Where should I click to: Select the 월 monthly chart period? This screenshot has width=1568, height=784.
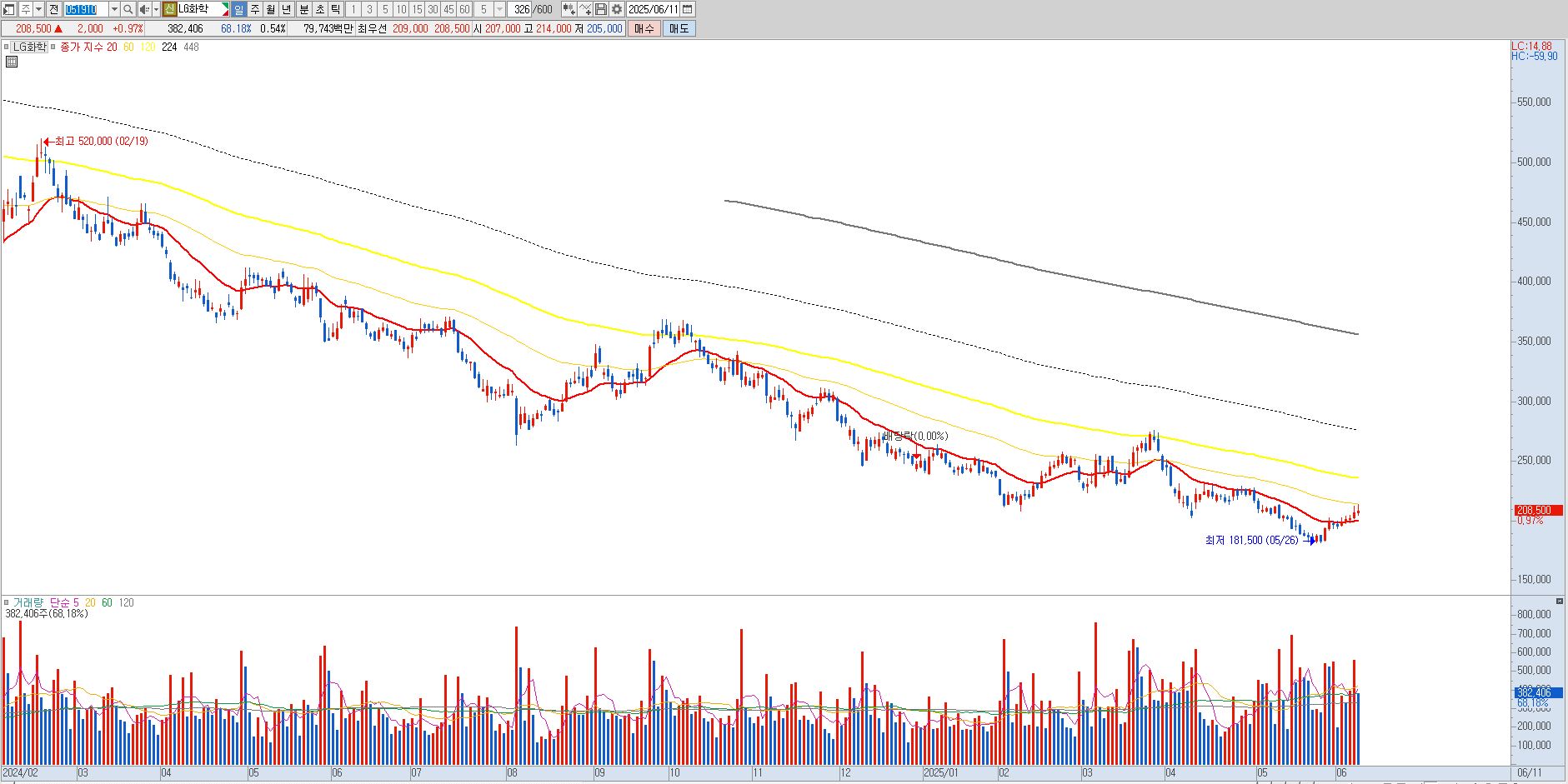[x=271, y=9]
